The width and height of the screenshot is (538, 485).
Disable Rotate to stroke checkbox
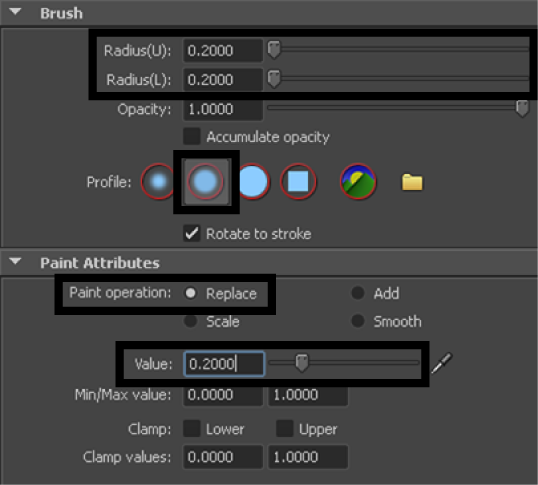point(191,234)
